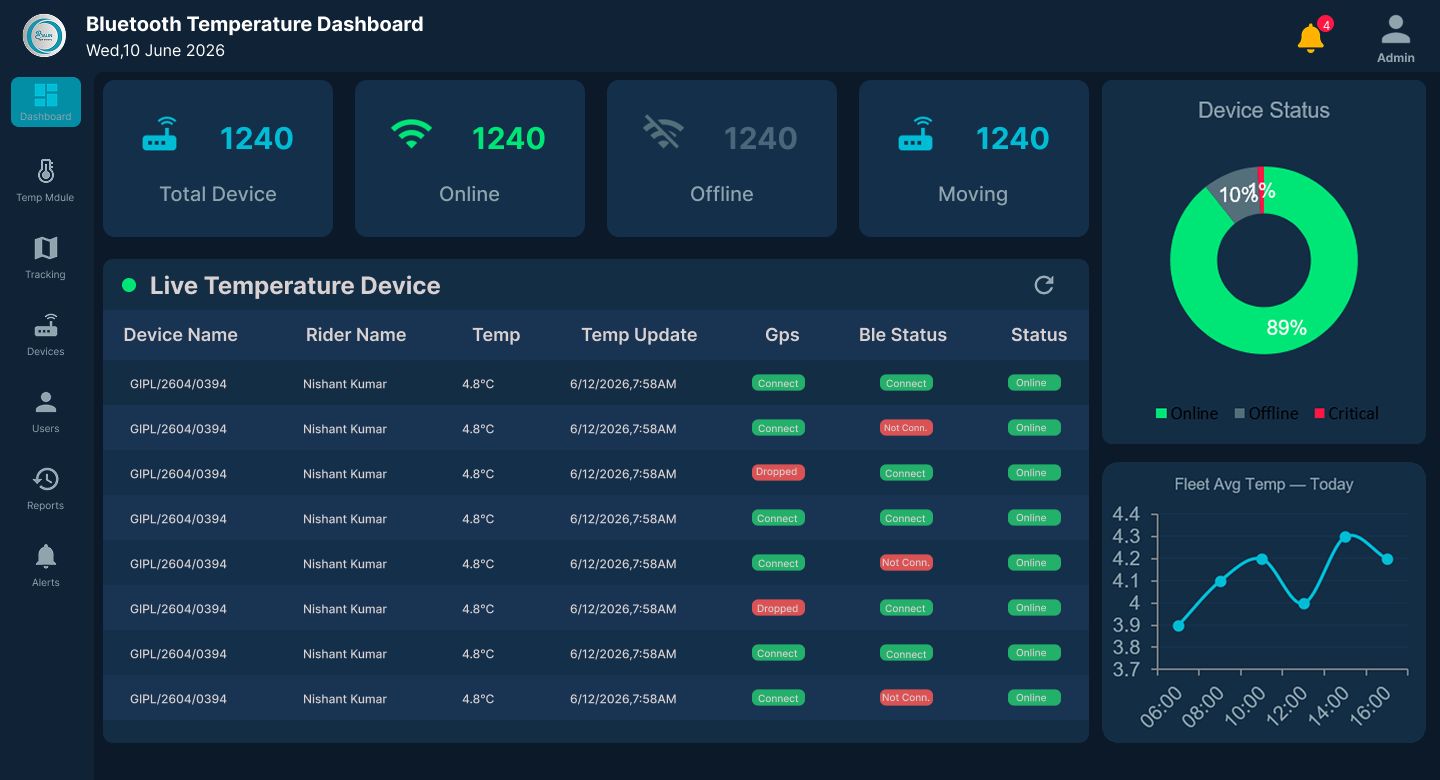Open the Temp Mdule thermometer icon
The image size is (1440, 780).
45,171
